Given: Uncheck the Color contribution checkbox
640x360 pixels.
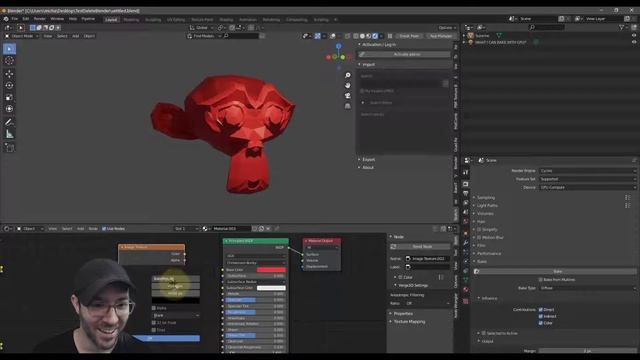Looking at the screenshot, I should pos(540,323).
